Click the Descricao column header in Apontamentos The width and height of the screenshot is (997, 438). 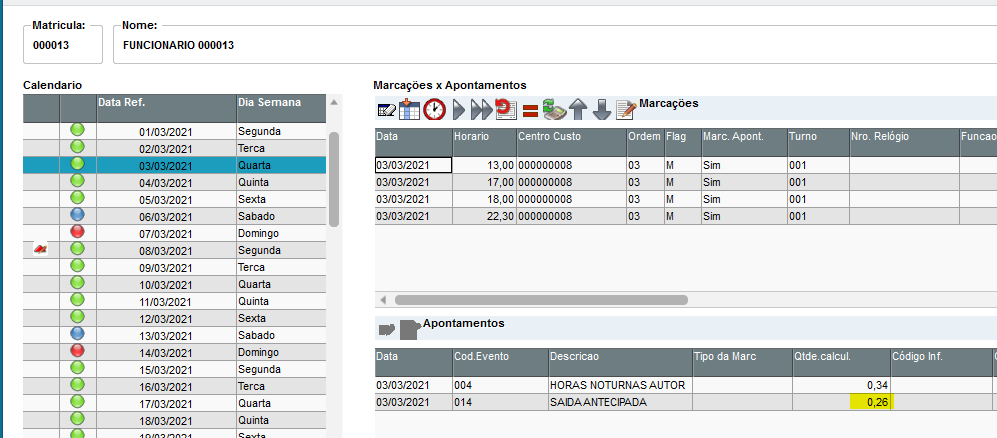point(620,362)
